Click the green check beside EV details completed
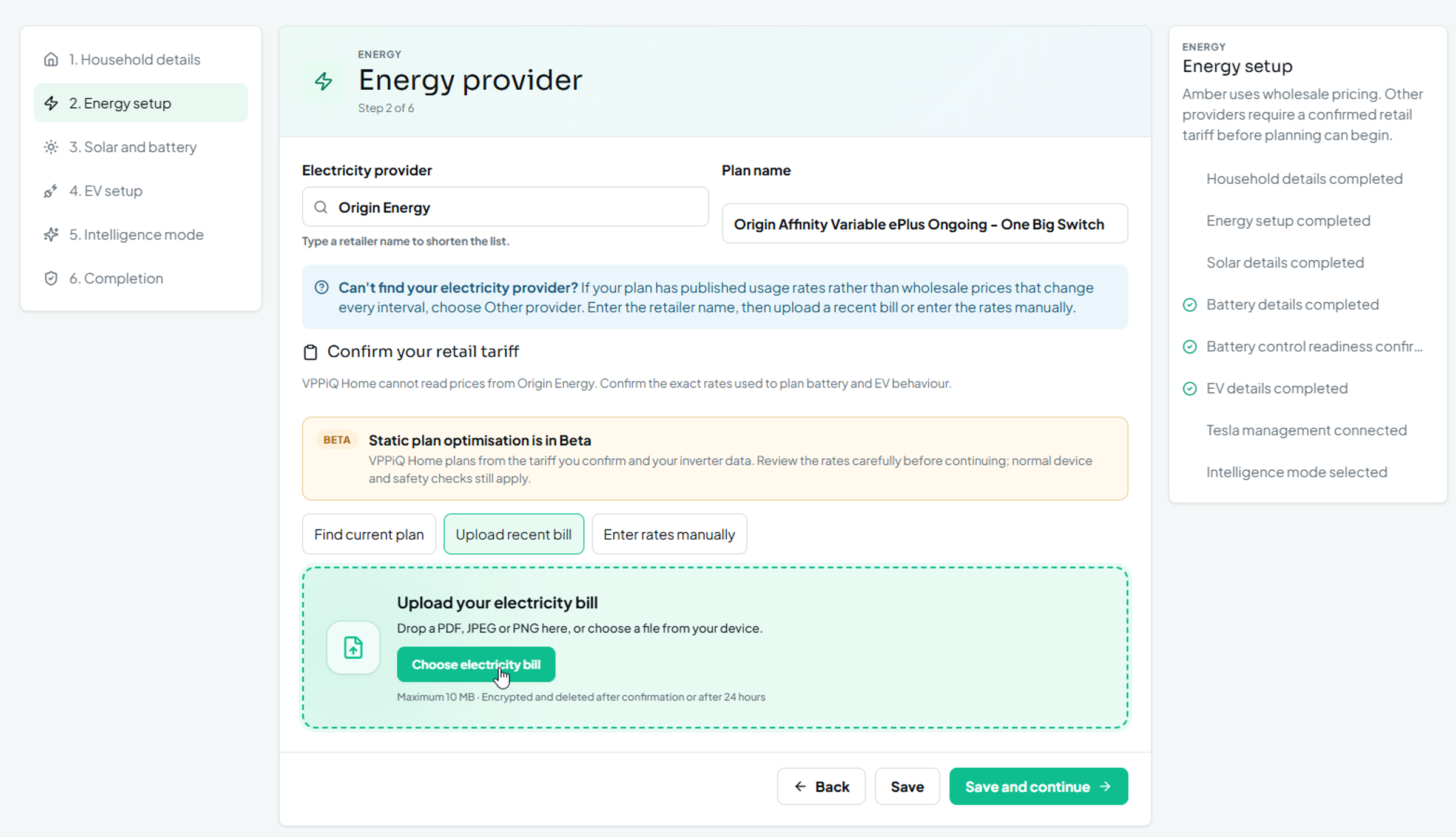 pos(1190,388)
